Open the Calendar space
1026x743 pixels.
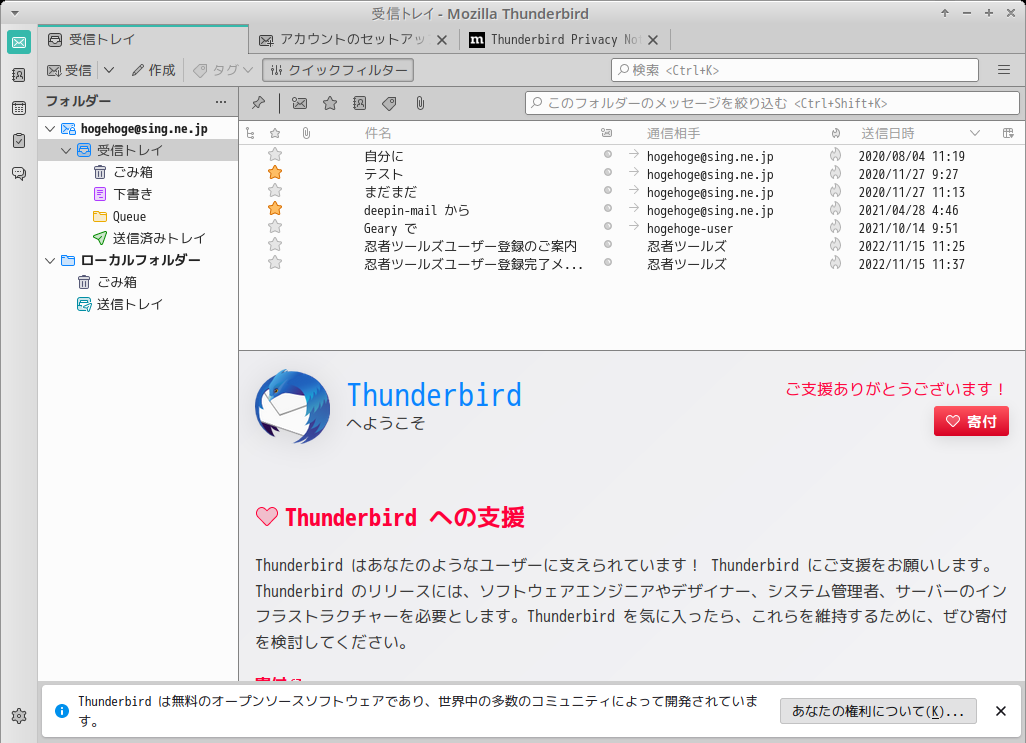[19, 108]
